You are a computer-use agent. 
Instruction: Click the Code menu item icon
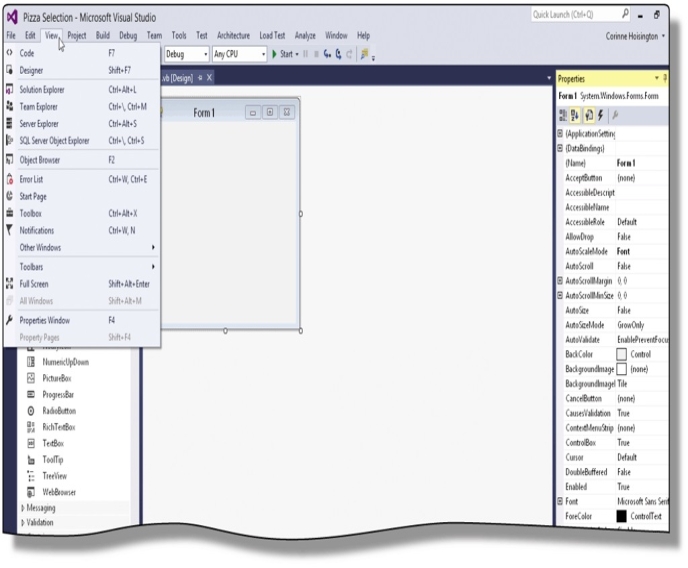click(x=9, y=53)
